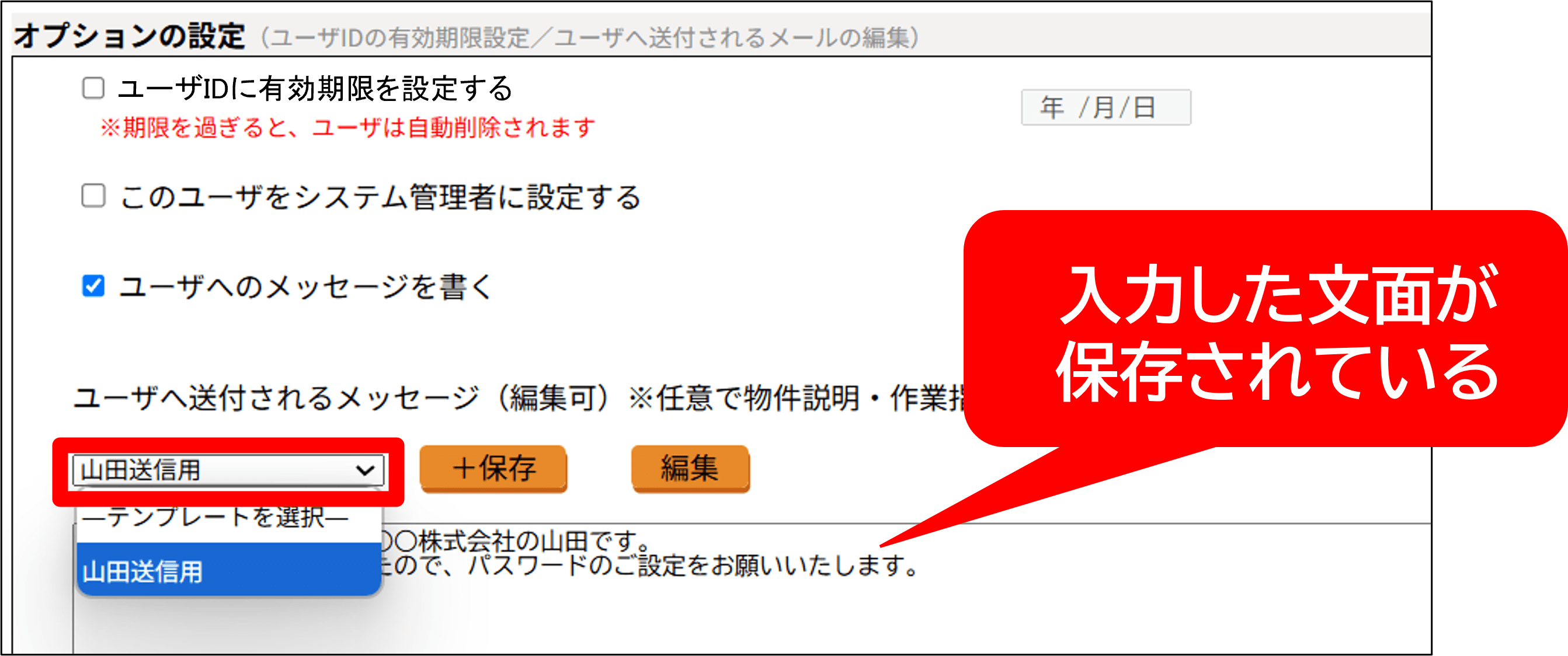Click the 年/月/日 date input field
Viewport: 1568px width, 656px height.
click(1105, 107)
